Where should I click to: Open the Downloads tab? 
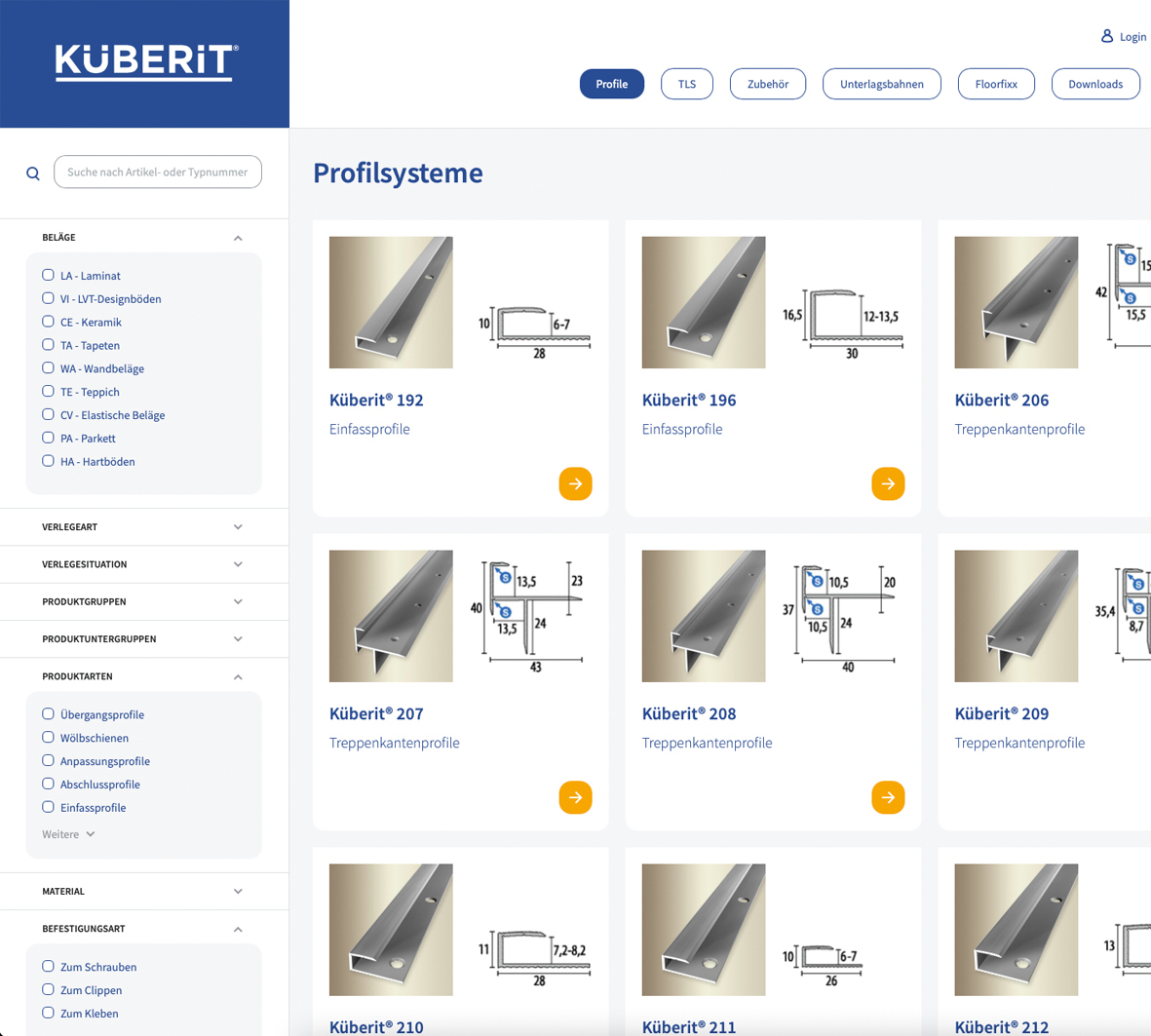(1094, 84)
